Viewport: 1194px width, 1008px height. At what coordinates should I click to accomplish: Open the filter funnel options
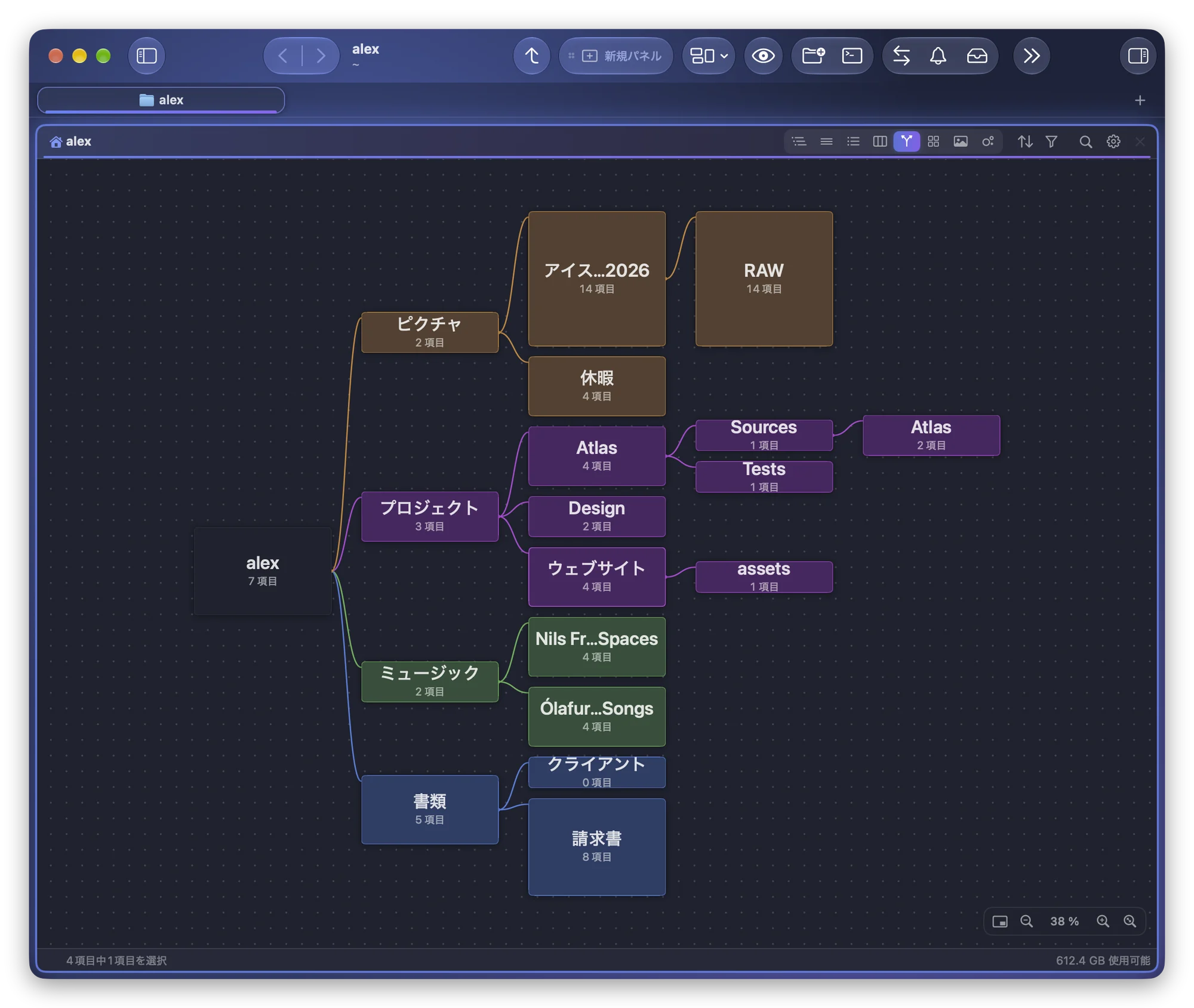[x=1051, y=141]
